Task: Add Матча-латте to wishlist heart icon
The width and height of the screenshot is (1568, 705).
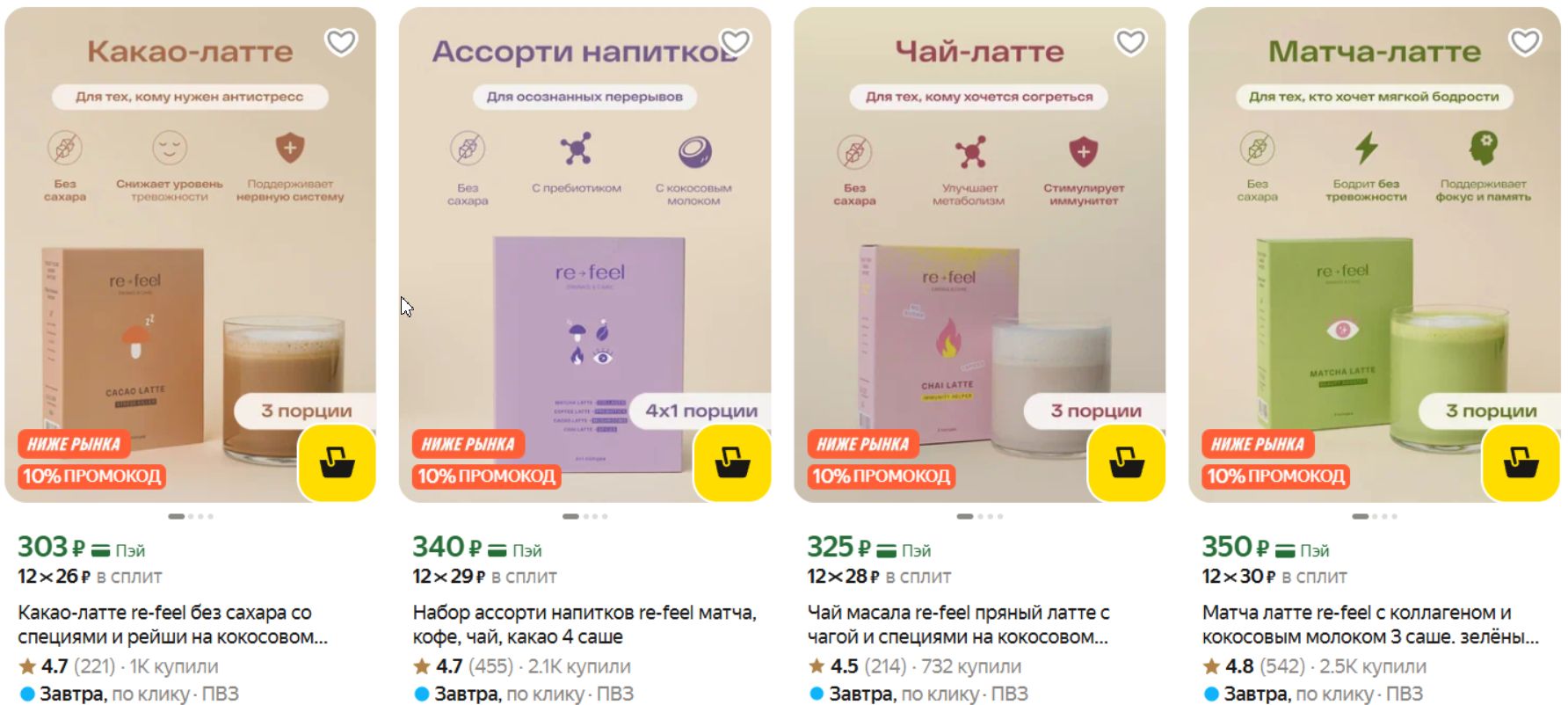Action: pos(1525,41)
